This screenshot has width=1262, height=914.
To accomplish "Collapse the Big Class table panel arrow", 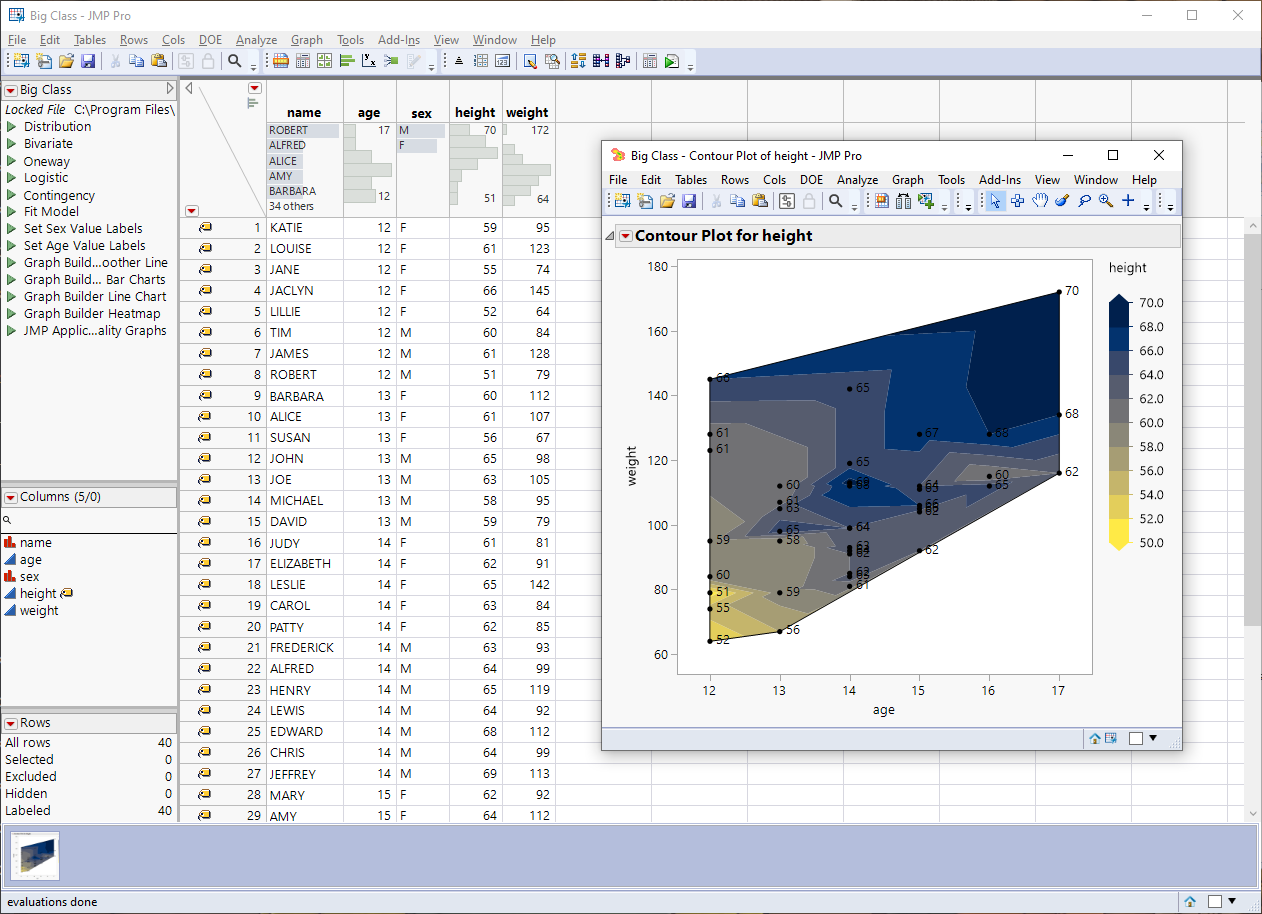I will [170, 90].
